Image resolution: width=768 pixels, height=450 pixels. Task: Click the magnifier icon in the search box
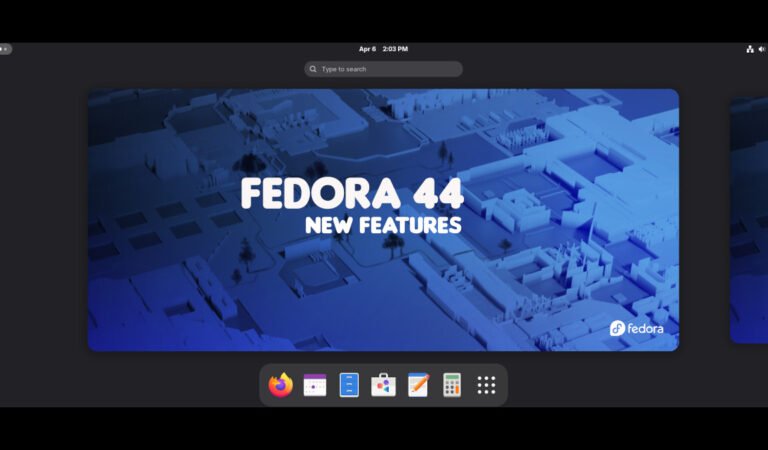313,69
